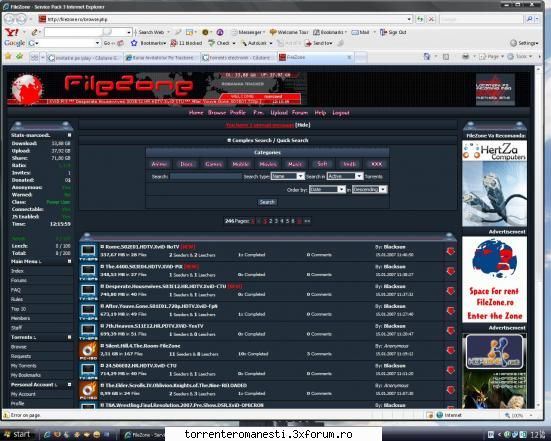Collapse the Stats panel with its toggle square

coord(69,135)
